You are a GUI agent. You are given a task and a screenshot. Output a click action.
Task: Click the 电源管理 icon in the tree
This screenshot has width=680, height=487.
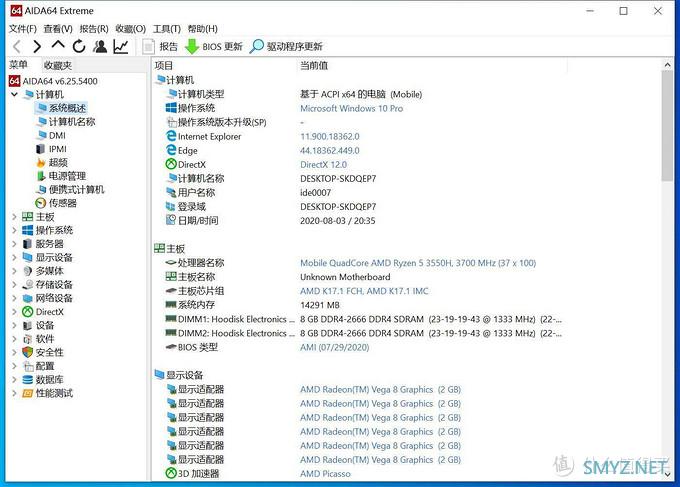pos(41,176)
